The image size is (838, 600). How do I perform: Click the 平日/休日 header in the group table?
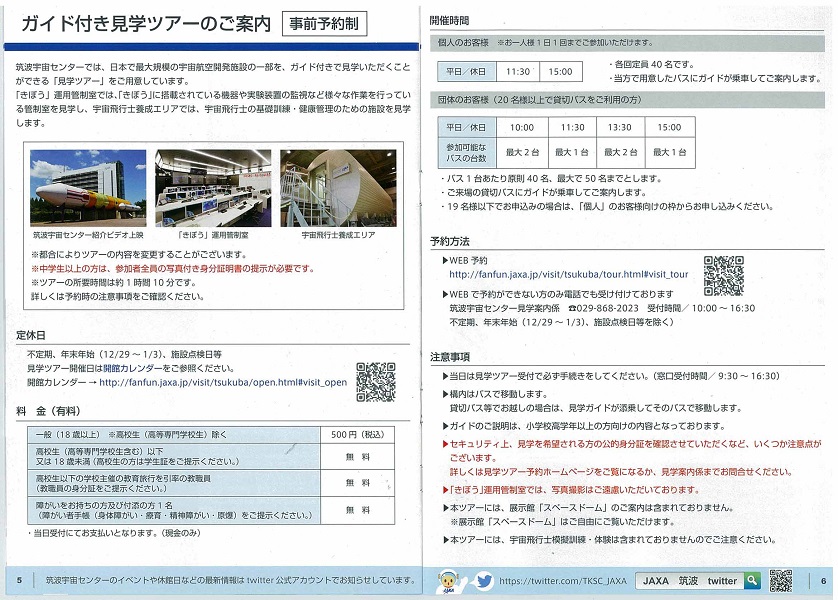[467, 127]
